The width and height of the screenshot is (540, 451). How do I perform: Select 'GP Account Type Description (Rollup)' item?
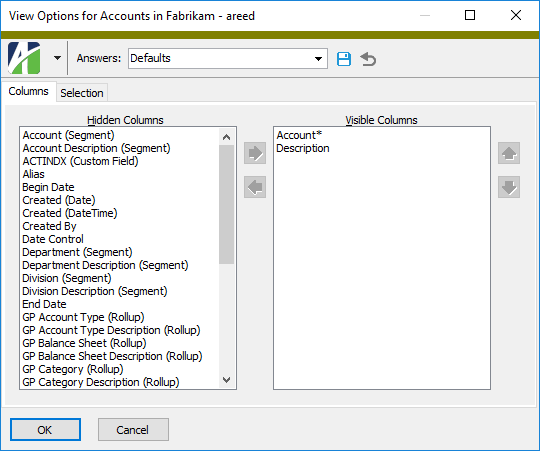tap(111, 330)
